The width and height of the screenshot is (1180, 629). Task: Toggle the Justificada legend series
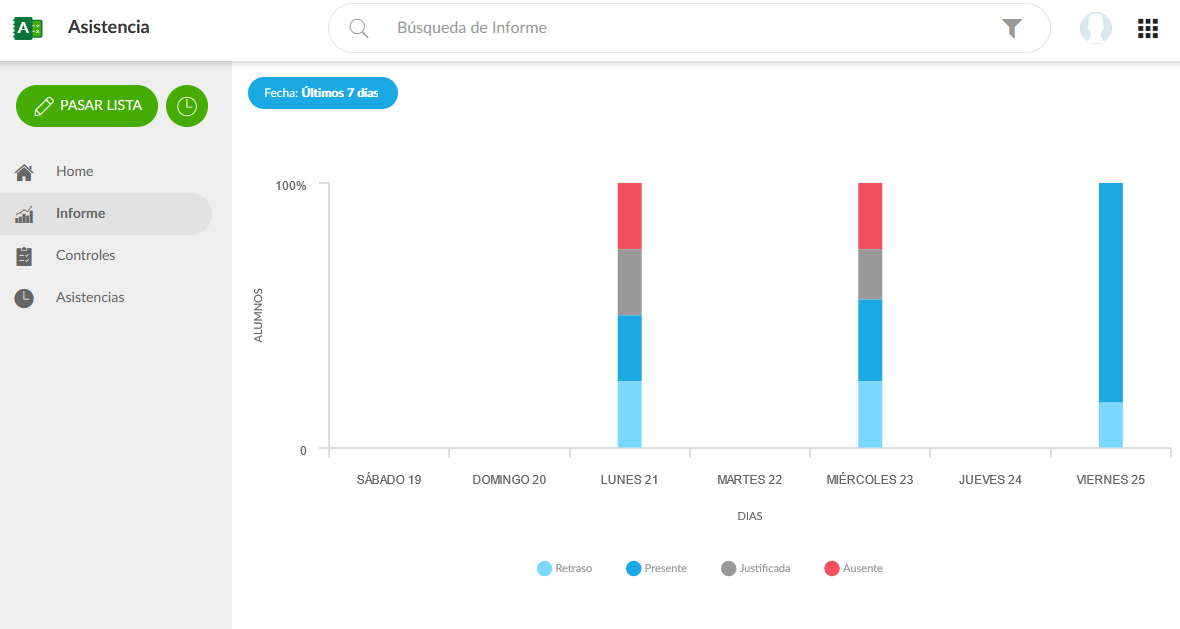(756, 568)
